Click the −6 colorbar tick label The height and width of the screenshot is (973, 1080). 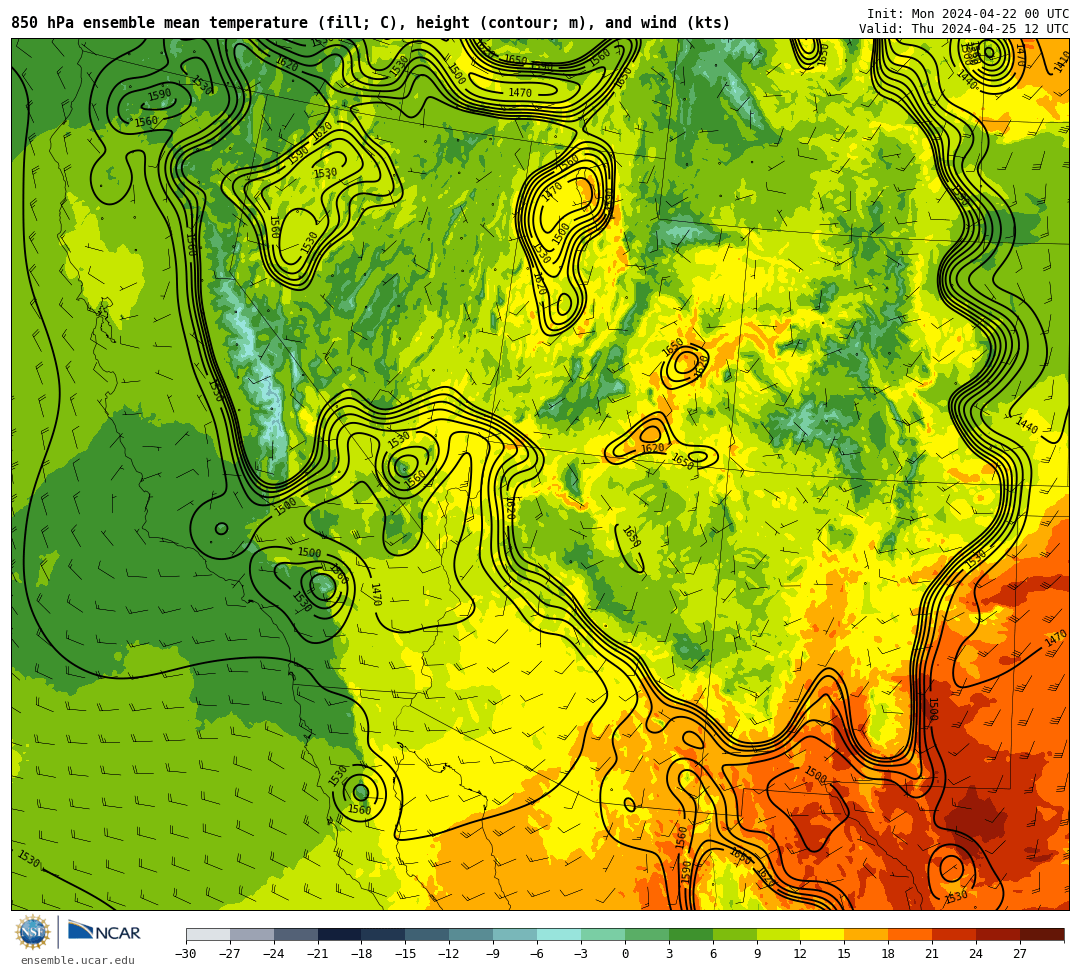pyautogui.click(x=537, y=954)
